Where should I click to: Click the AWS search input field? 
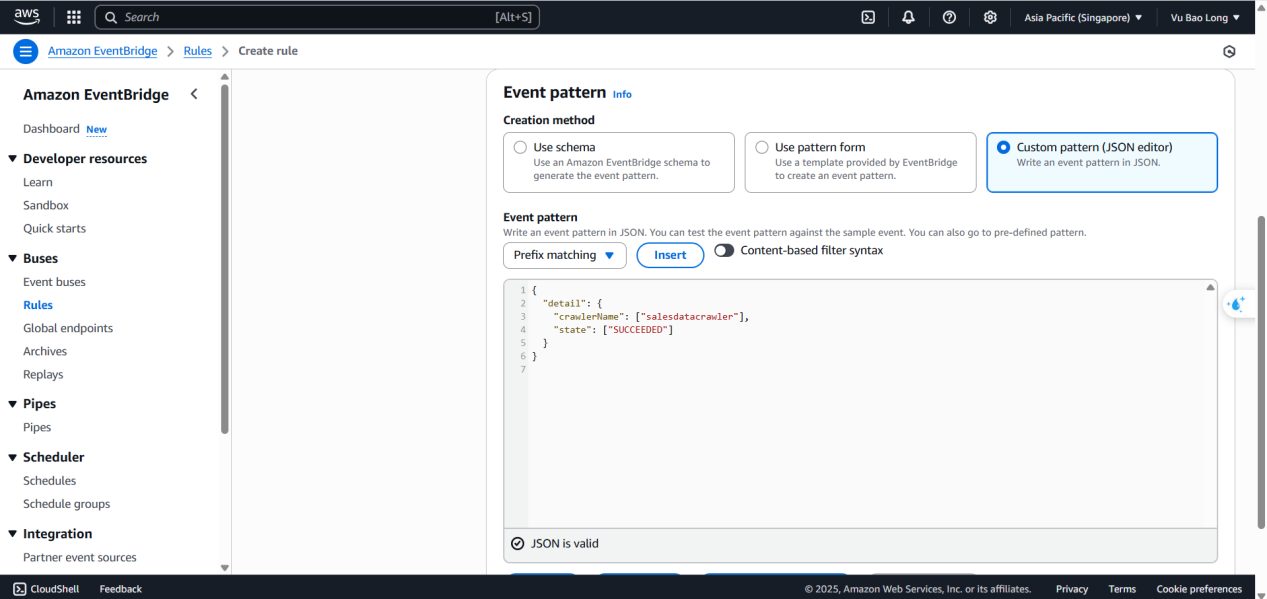[316, 17]
